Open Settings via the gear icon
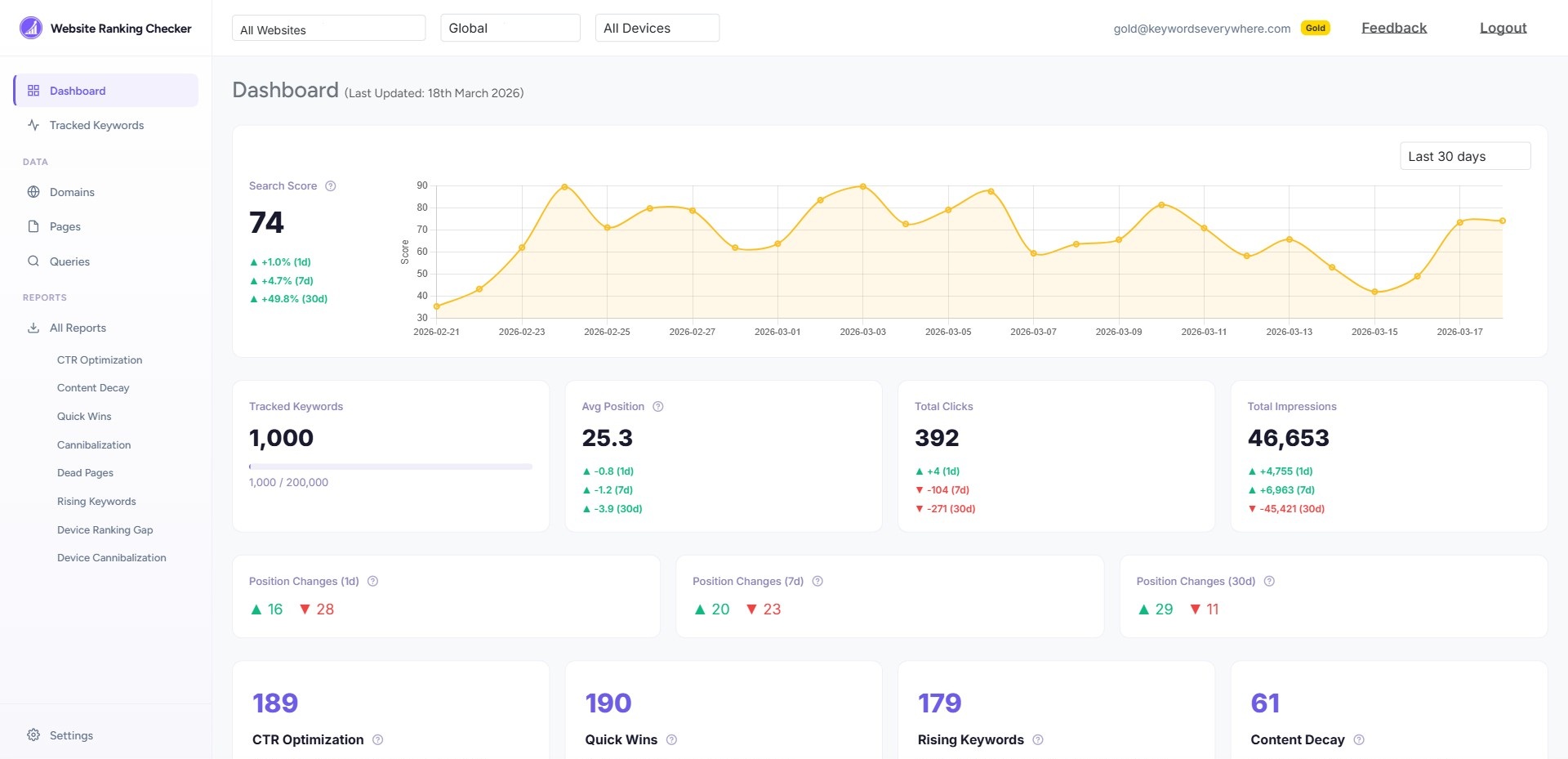 click(x=33, y=734)
